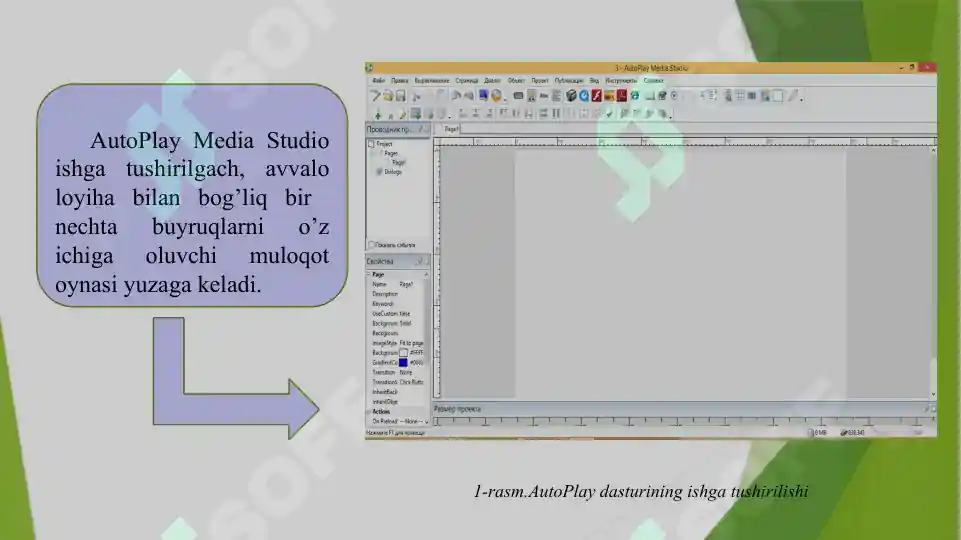The width and height of the screenshot is (961, 540).
Task: Click the Name property value Page1
Action: [406, 284]
